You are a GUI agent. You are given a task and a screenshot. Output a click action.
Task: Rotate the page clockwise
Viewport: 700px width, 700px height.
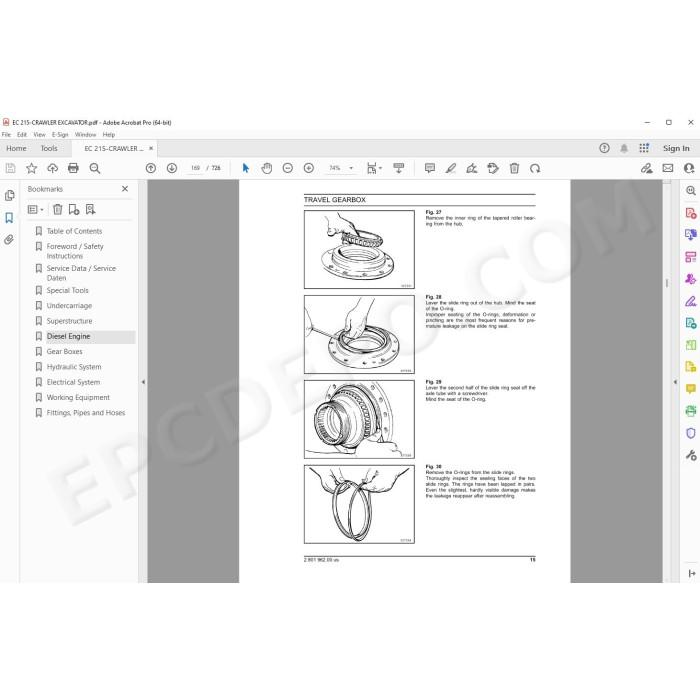(x=535, y=168)
